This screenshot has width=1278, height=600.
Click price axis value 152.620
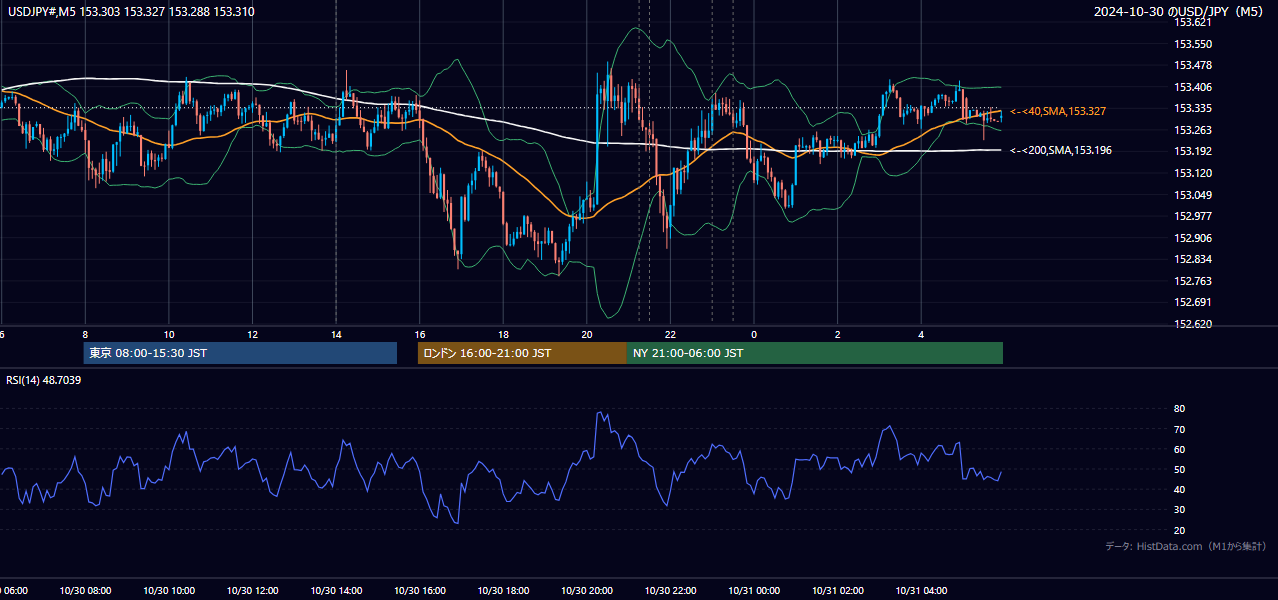tap(1191, 324)
